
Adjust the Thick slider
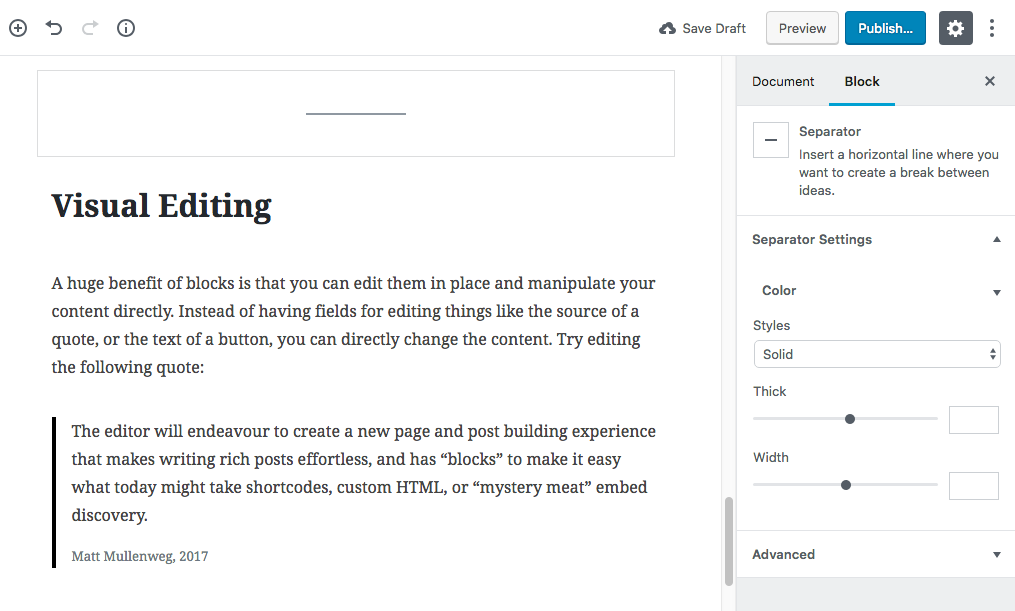848,419
